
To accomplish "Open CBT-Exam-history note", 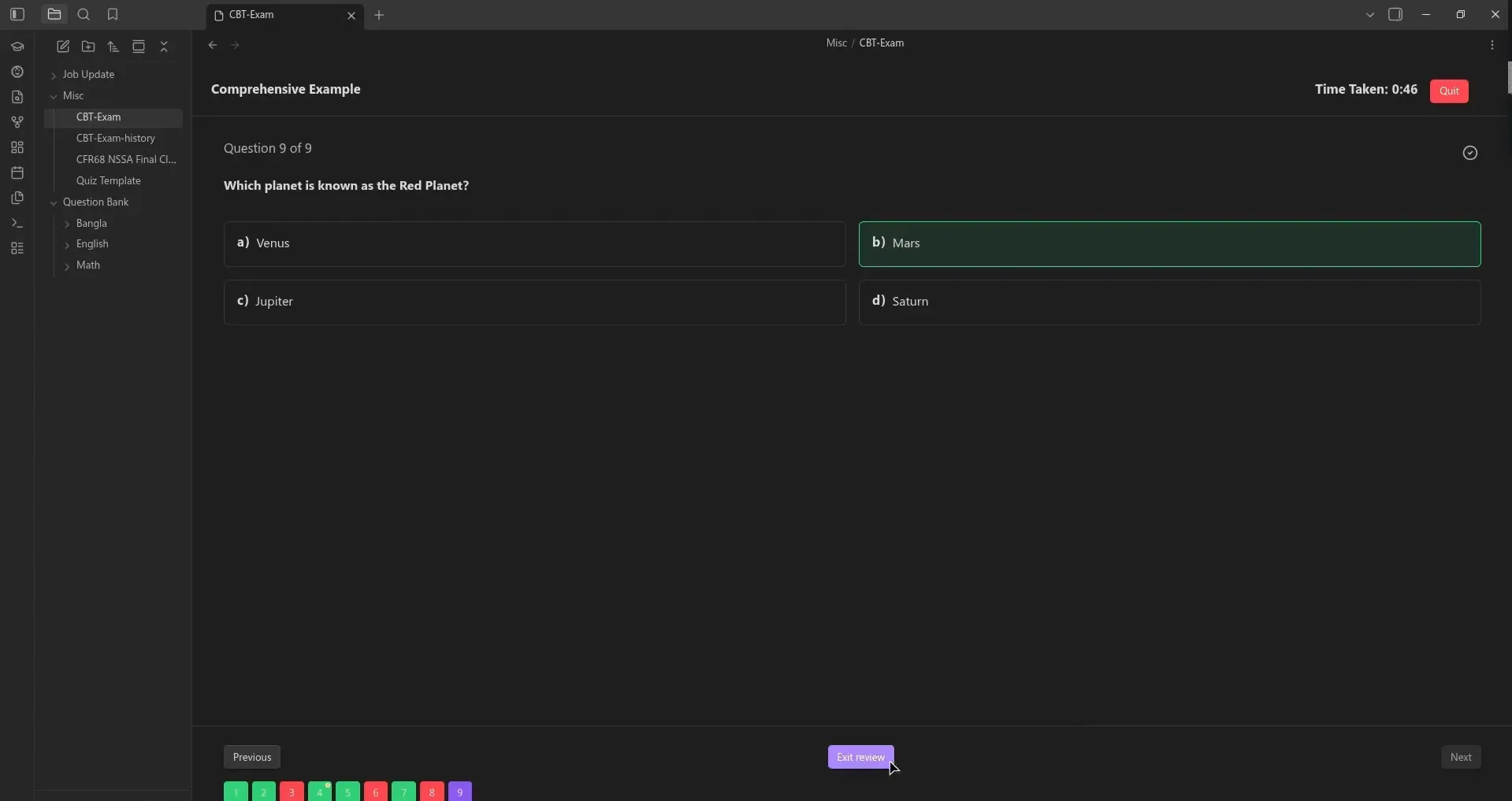I will [116, 138].
